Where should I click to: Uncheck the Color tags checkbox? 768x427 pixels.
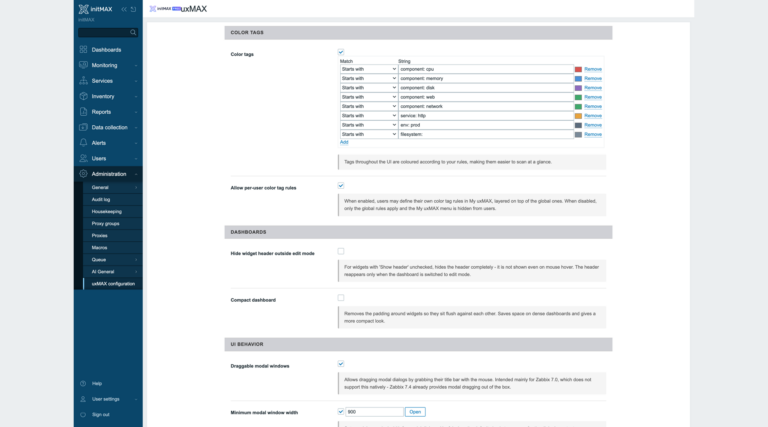coord(341,52)
